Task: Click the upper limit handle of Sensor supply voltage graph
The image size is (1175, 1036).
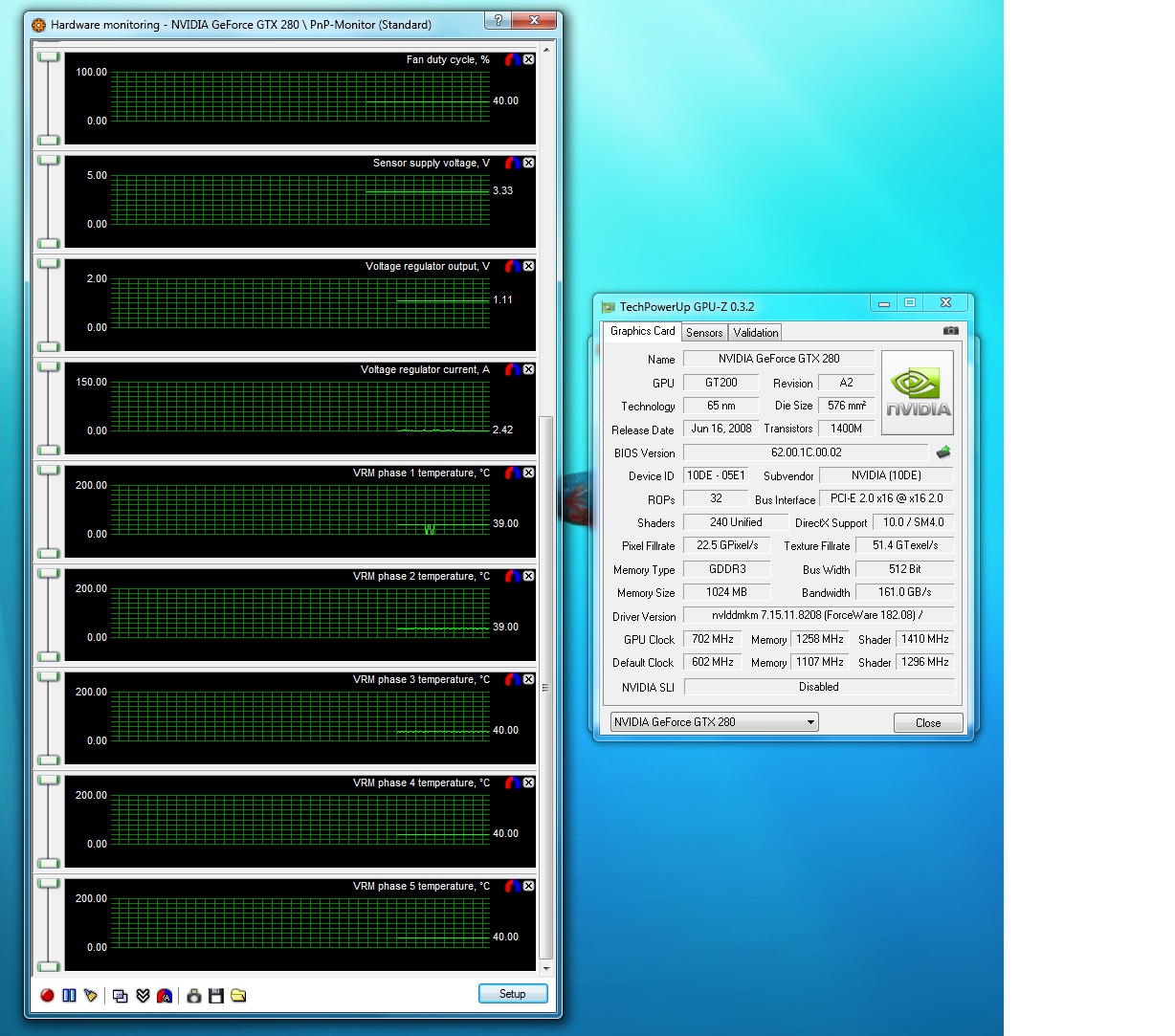Action: coord(48,161)
